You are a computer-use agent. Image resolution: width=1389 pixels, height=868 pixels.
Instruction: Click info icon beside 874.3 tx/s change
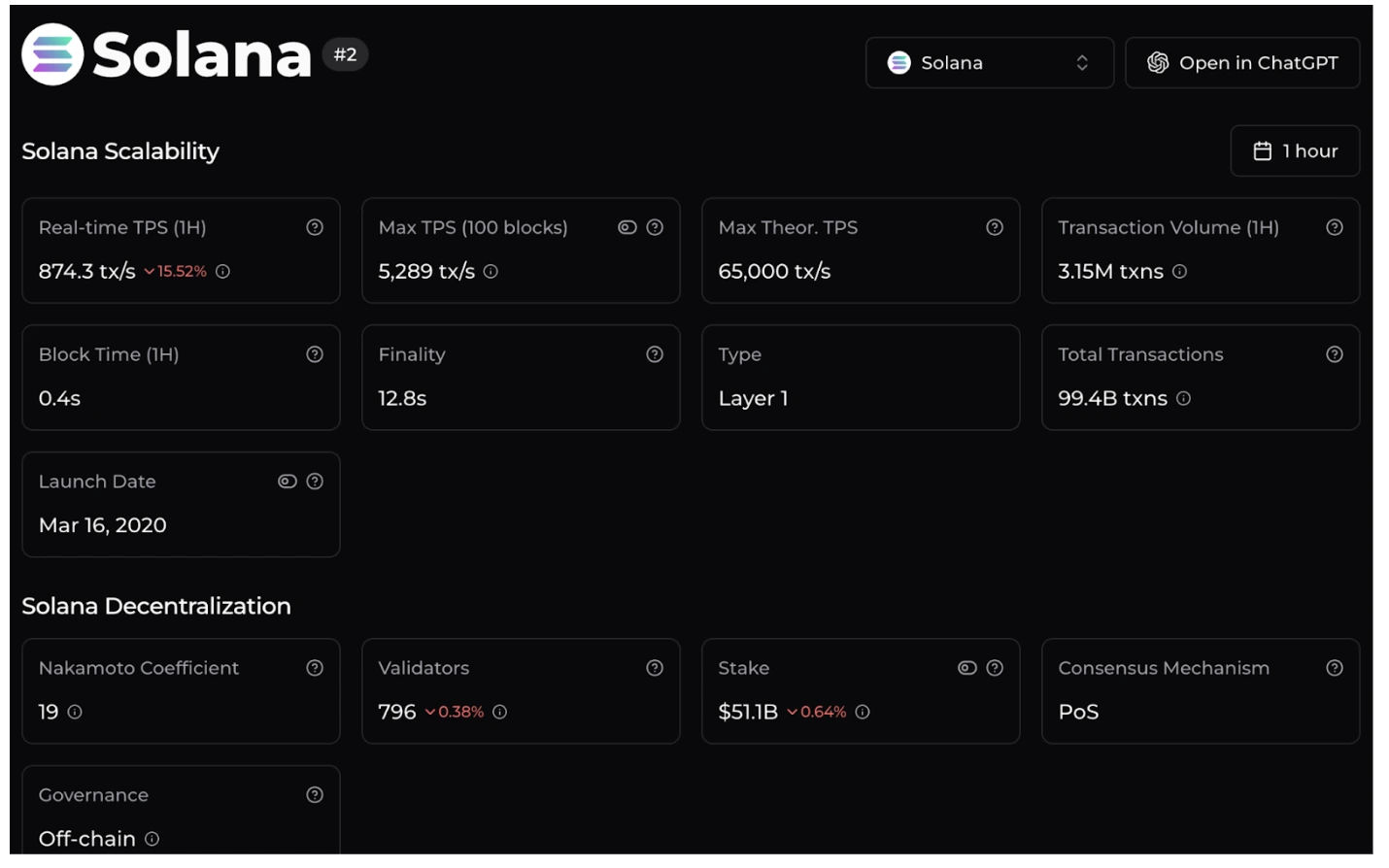point(222,272)
